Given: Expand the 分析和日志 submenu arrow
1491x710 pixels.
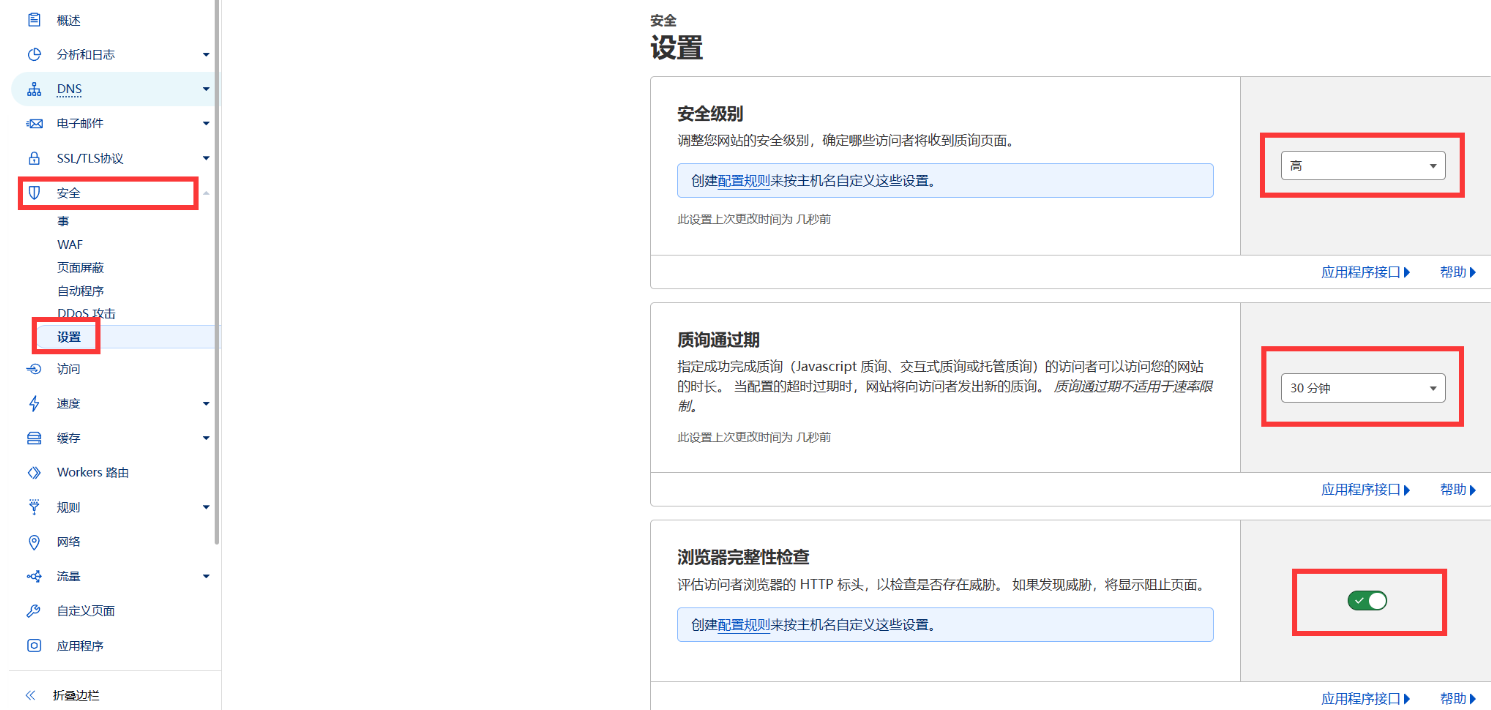Looking at the screenshot, I should tap(206, 55).
